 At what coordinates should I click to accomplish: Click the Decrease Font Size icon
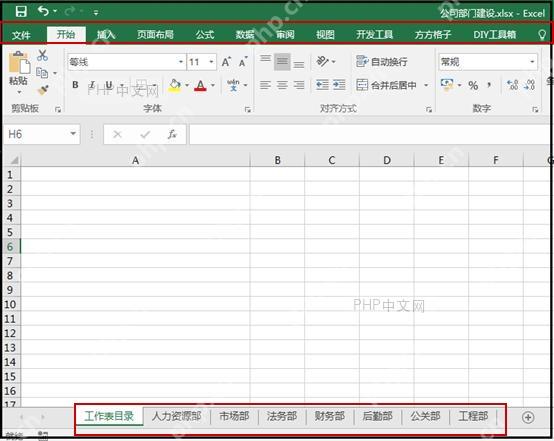(243, 62)
